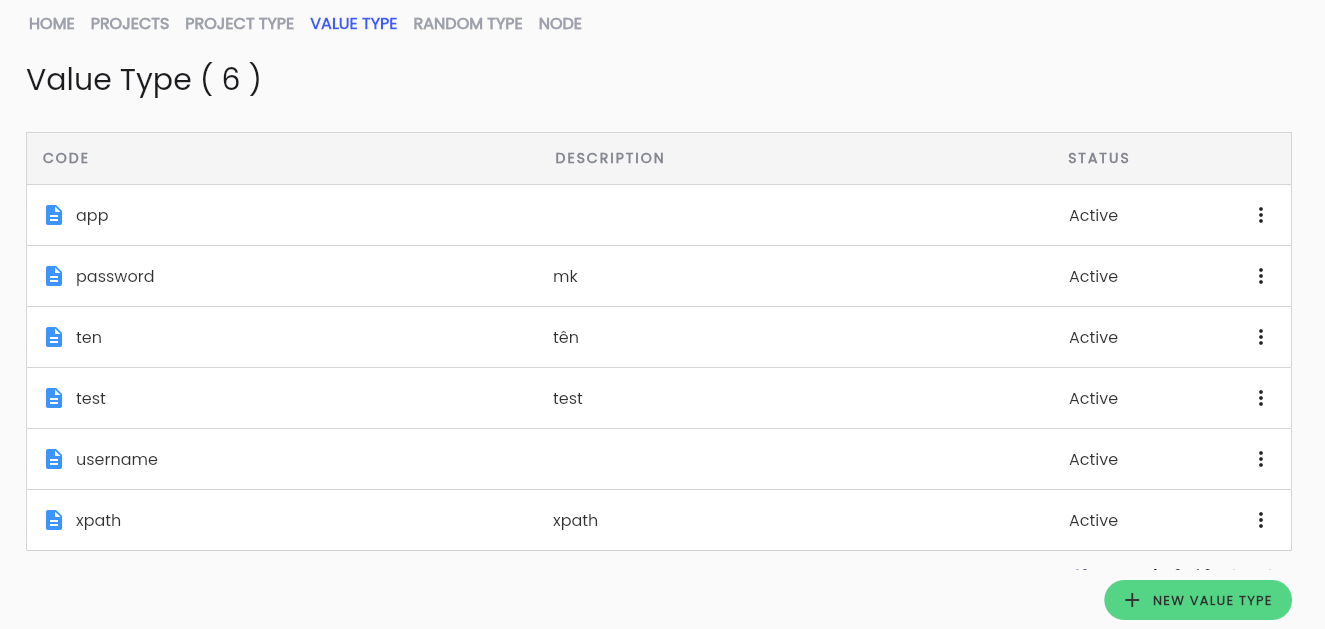Click the file icon in the xpath row
1325x629 pixels.
click(54, 520)
